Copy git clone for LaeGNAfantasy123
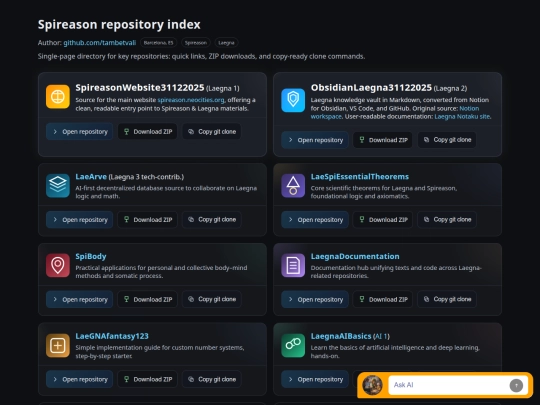540x405 pixels. (211, 380)
